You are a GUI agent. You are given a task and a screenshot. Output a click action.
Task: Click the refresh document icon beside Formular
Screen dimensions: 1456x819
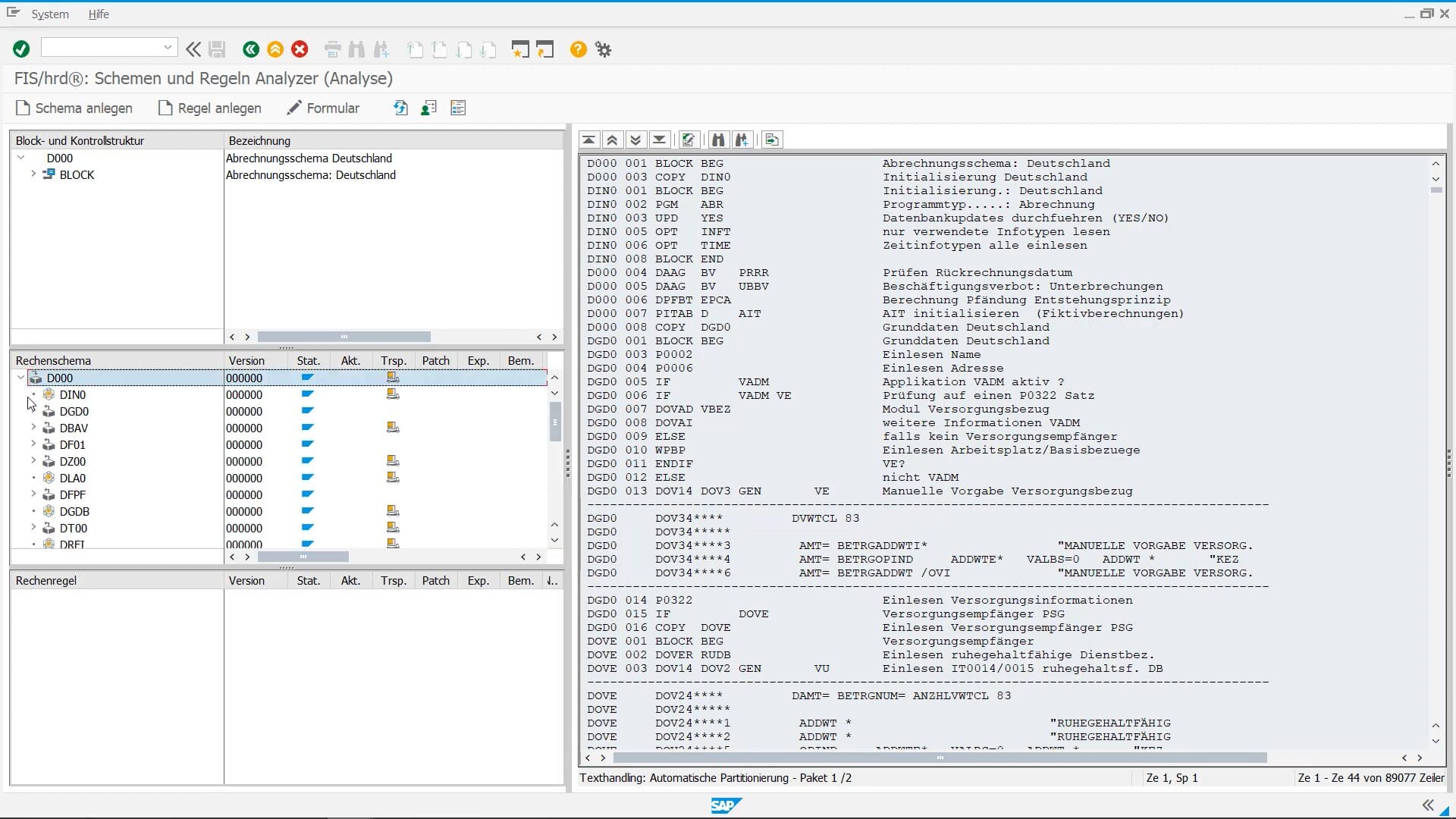pyautogui.click(x=400, y=108)
